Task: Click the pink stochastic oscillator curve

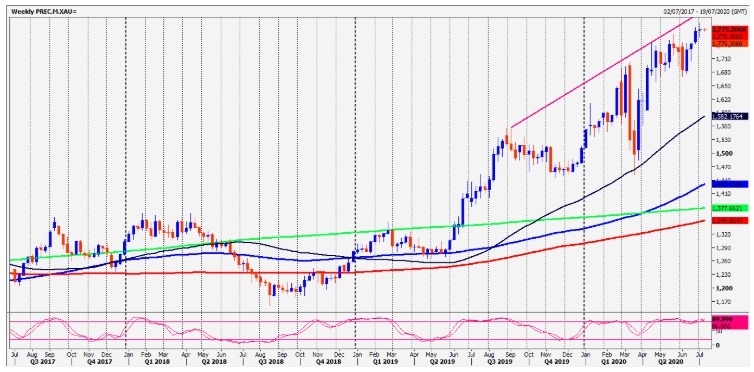Action: (x=356, y=330)
